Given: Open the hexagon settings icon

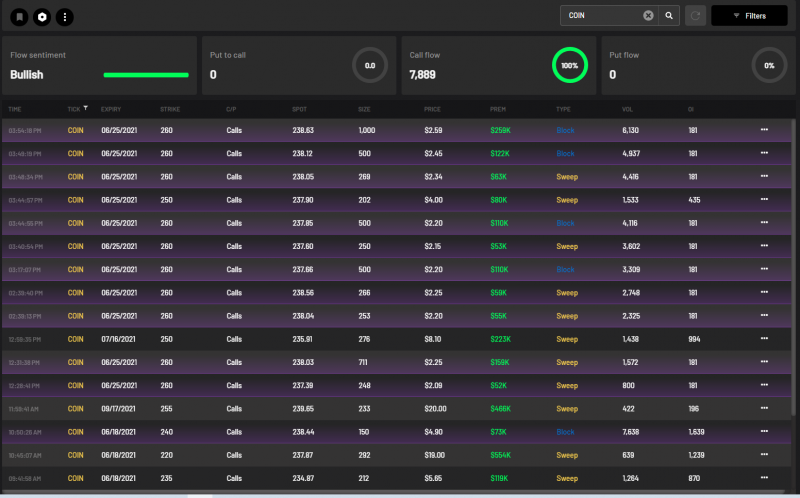Looking at the screenshot, I should [42, 17].
